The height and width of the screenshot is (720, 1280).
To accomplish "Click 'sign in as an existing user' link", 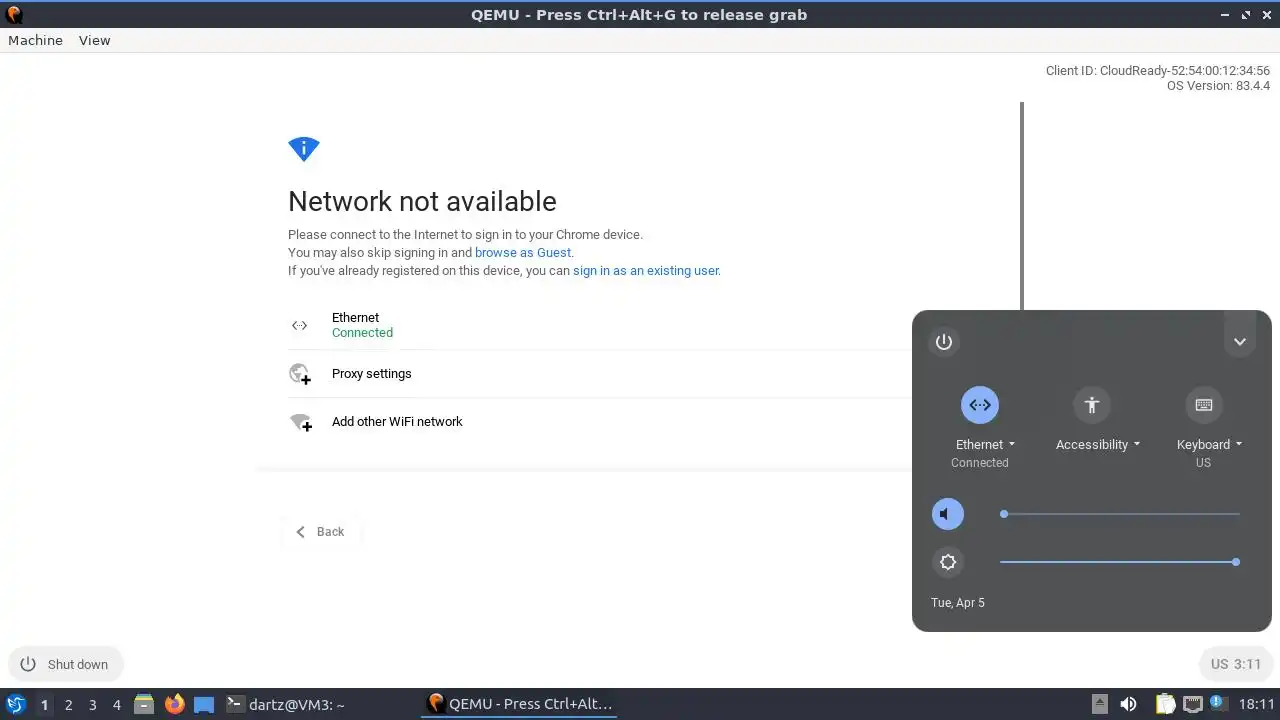I will (x=646, y=270).
